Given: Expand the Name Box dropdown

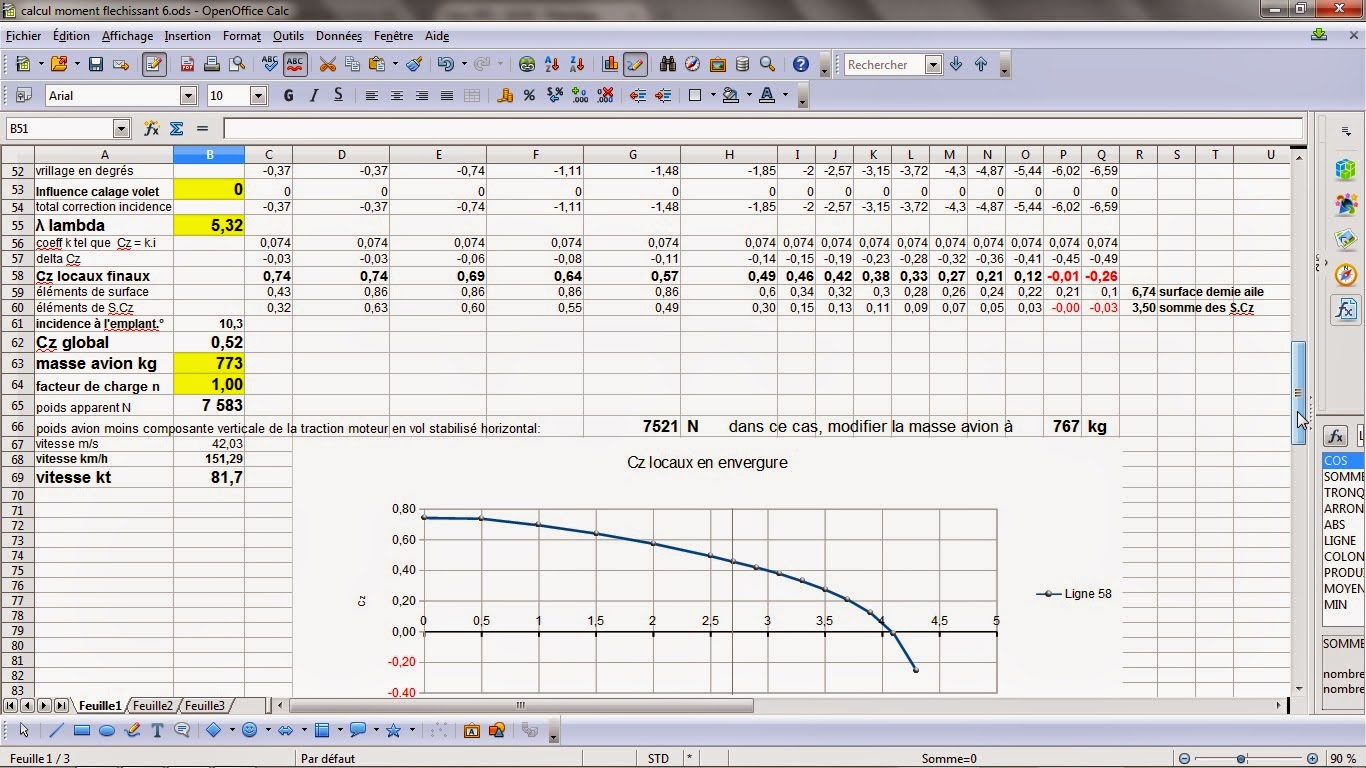Looking at the screenshot, I should [x=122, y=128].
